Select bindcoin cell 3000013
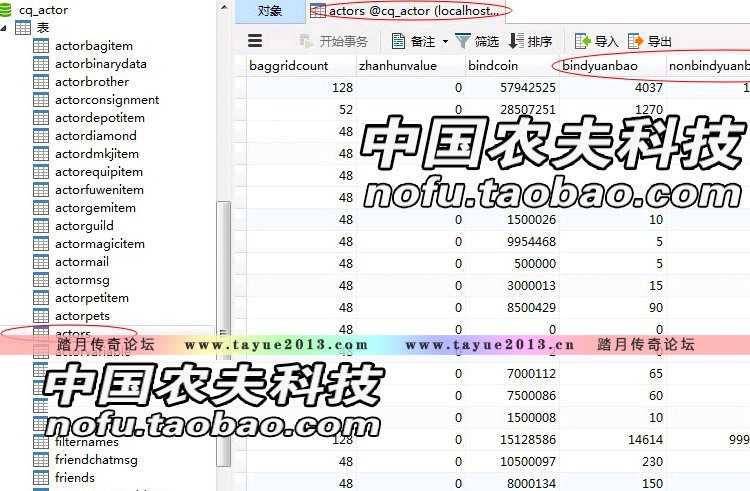750x491 pixels. pyautogui.click(x=512, y=285)
